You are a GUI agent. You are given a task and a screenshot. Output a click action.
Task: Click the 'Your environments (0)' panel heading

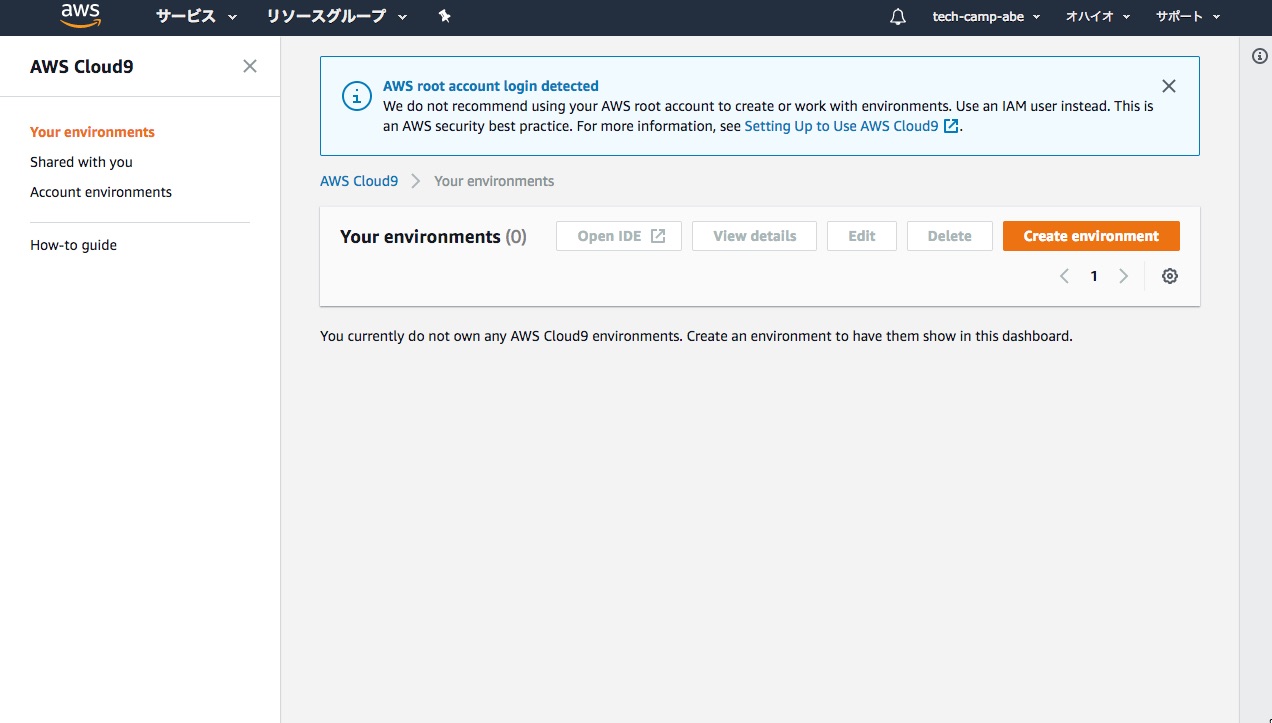433,237
